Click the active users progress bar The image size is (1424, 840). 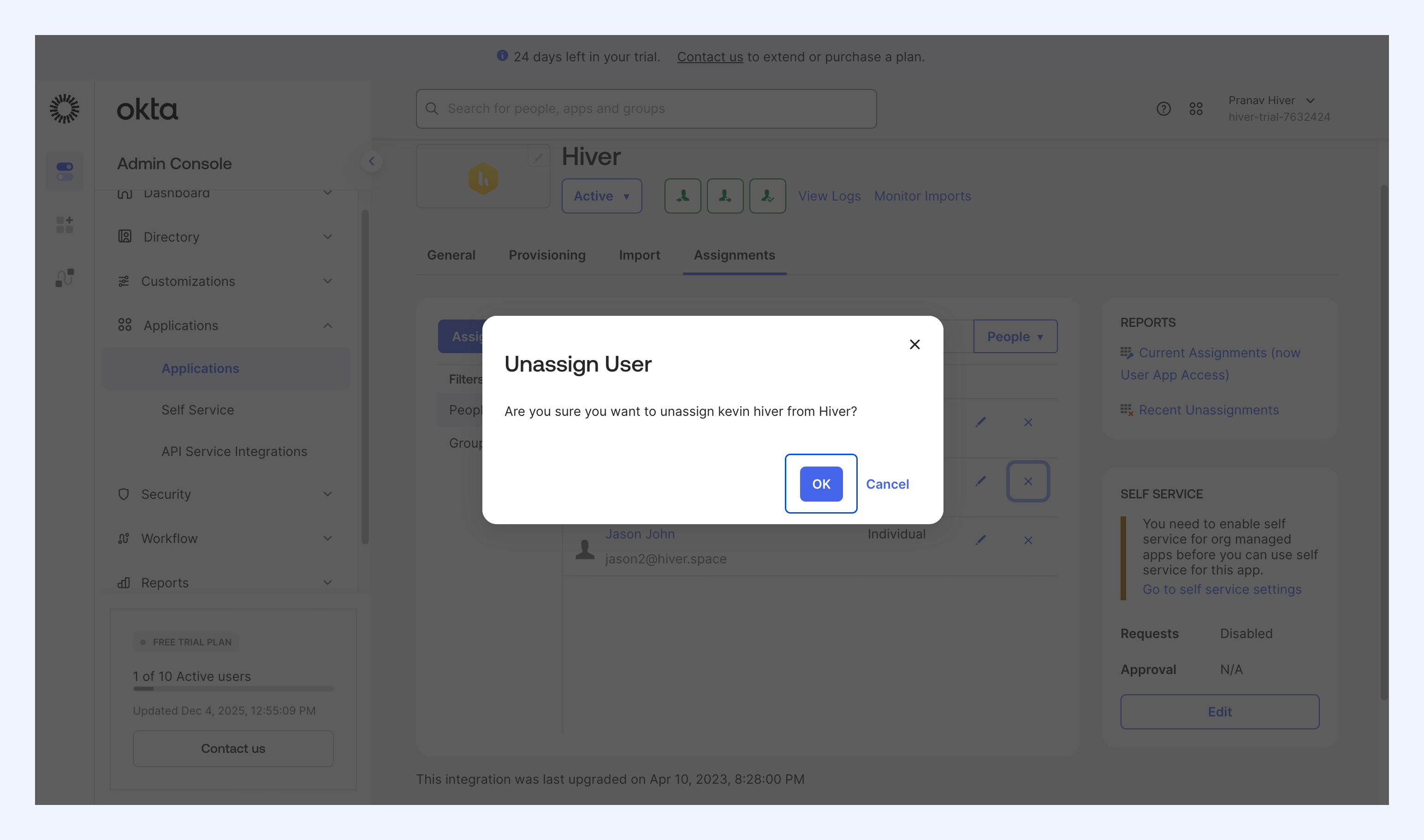click(233, 689)
